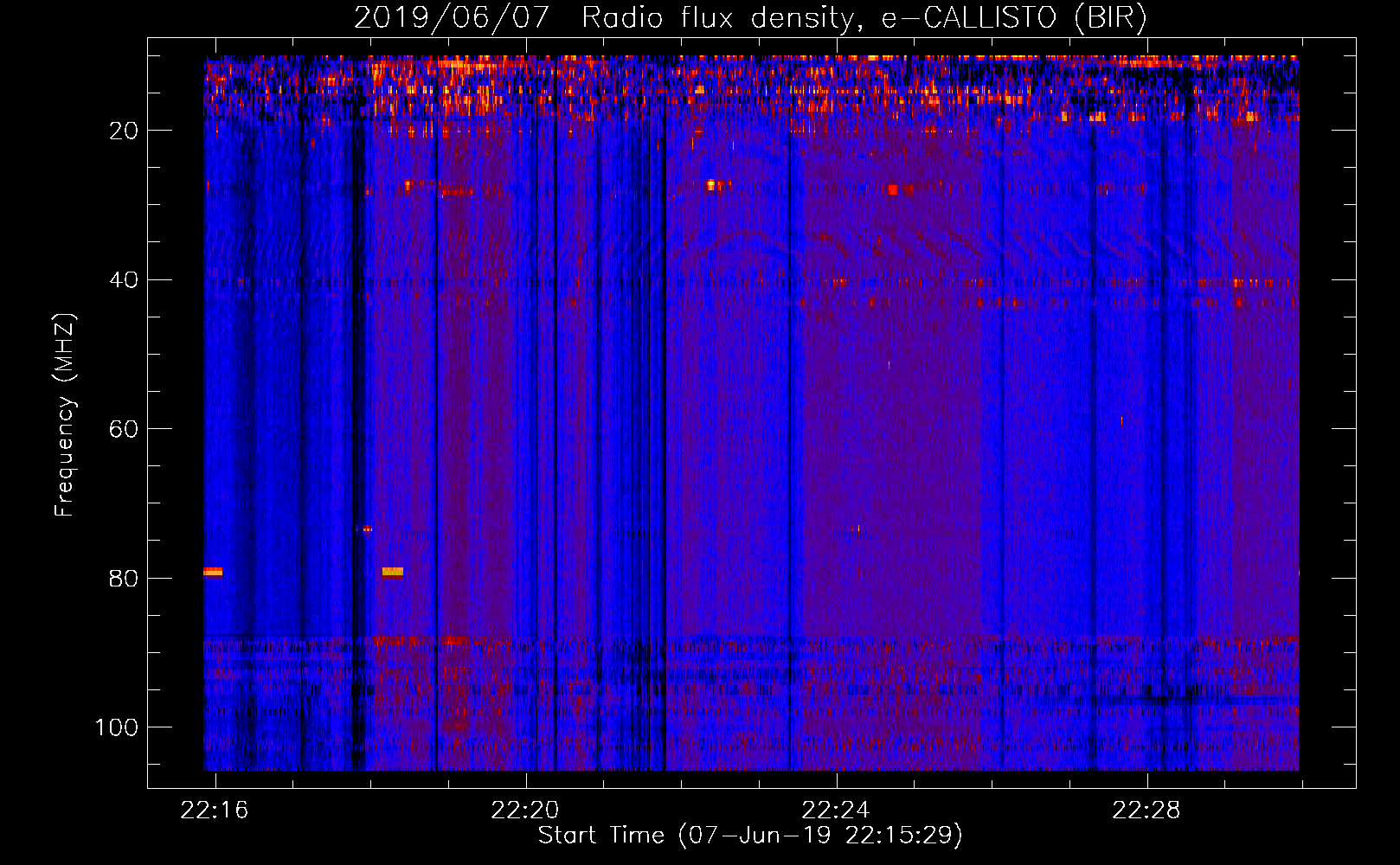This screenshot has height=865, width=1400.
Task: Click the 20 MHz frequency tick label
Action: pyautogui.click(x=124, y=131)
